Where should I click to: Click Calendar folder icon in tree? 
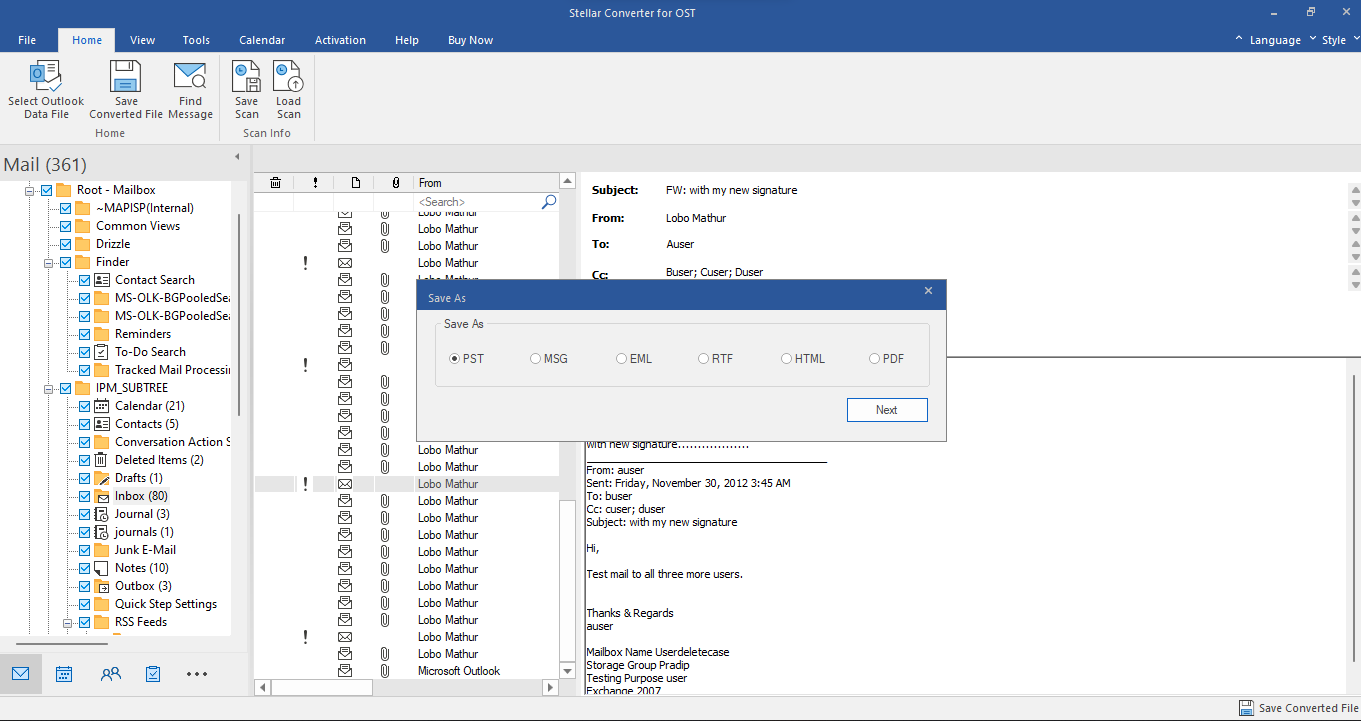pyautogui.click(x=101, y=406)
